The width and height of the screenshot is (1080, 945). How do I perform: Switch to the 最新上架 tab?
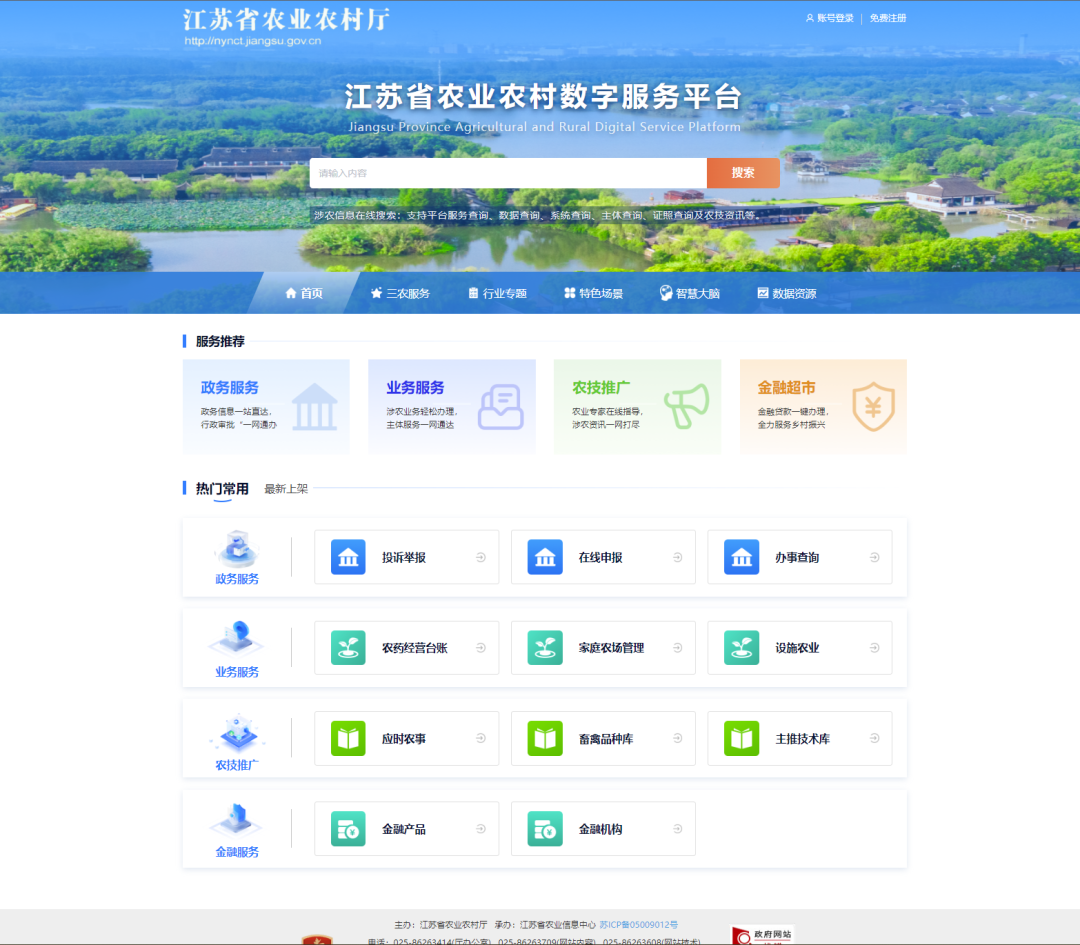click(286, 489)
